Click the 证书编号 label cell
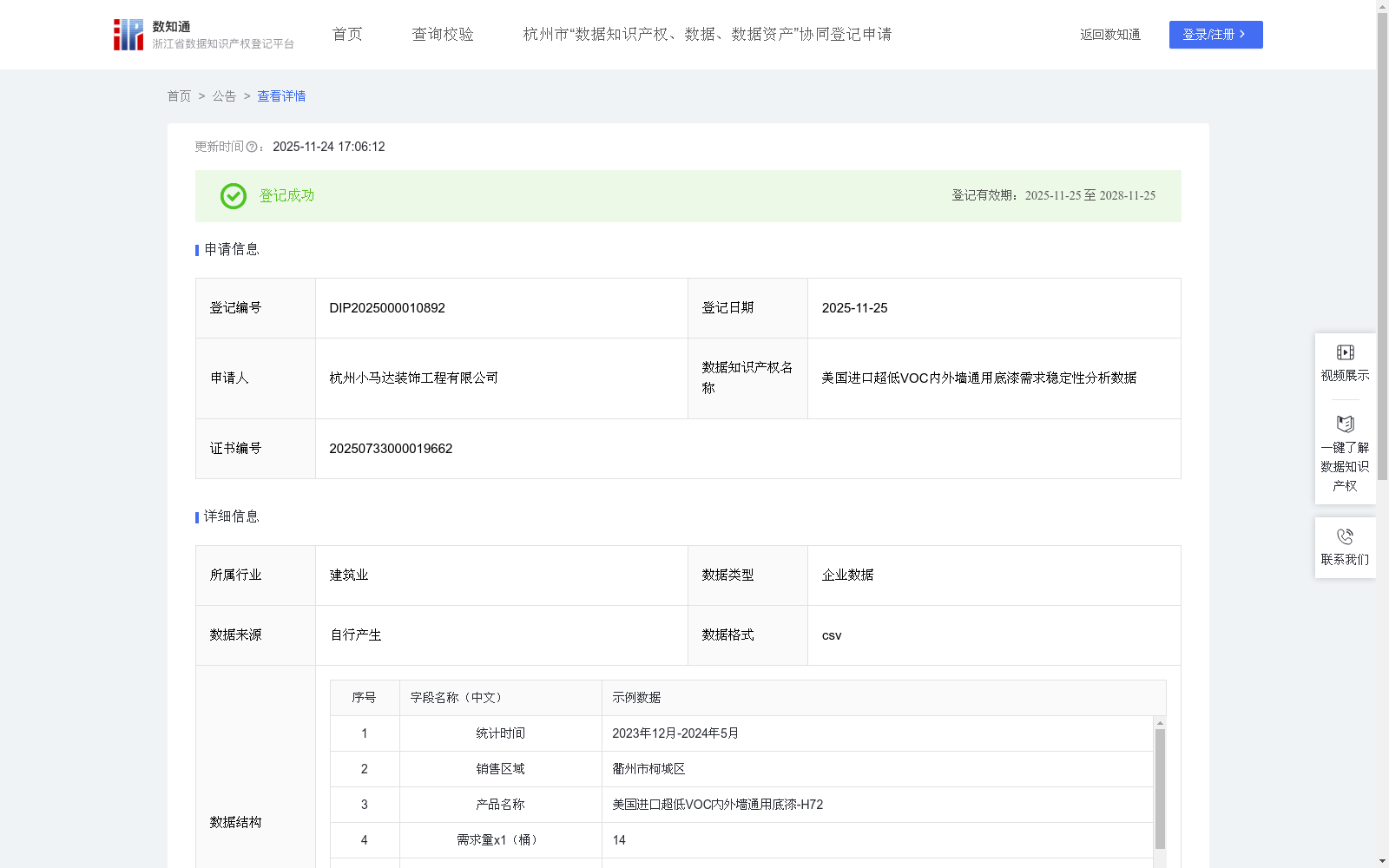The height and width of the screenshot is (868, 1389). (x=255, y=449)
